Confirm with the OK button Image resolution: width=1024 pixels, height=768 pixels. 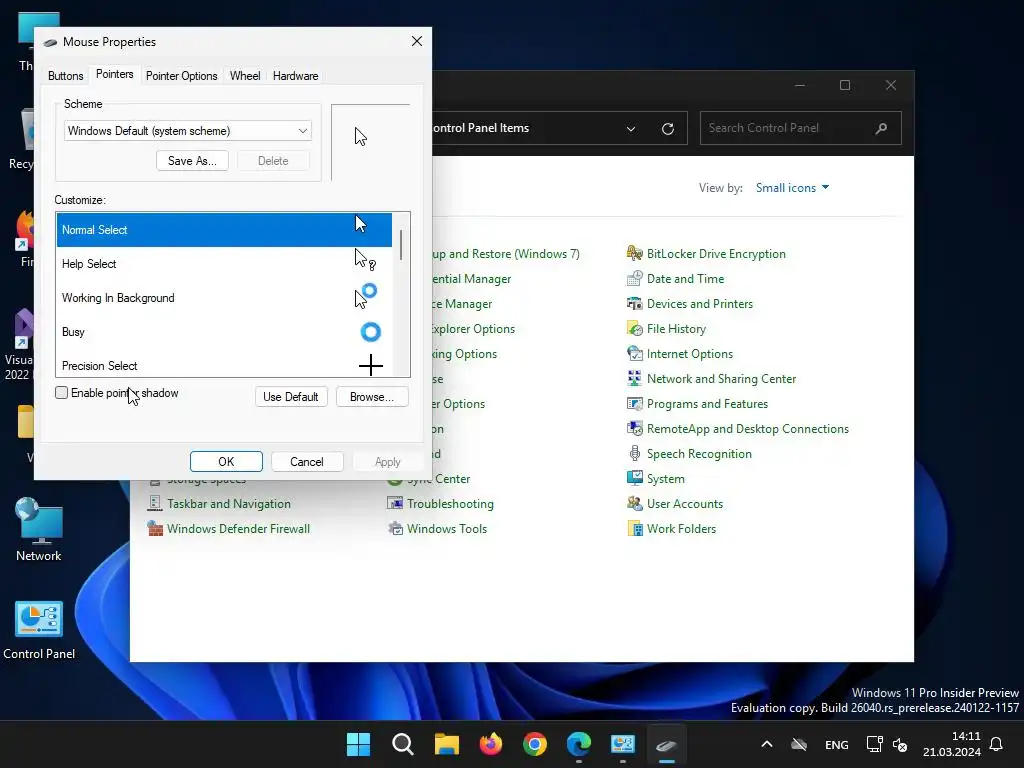click(226, 462)
